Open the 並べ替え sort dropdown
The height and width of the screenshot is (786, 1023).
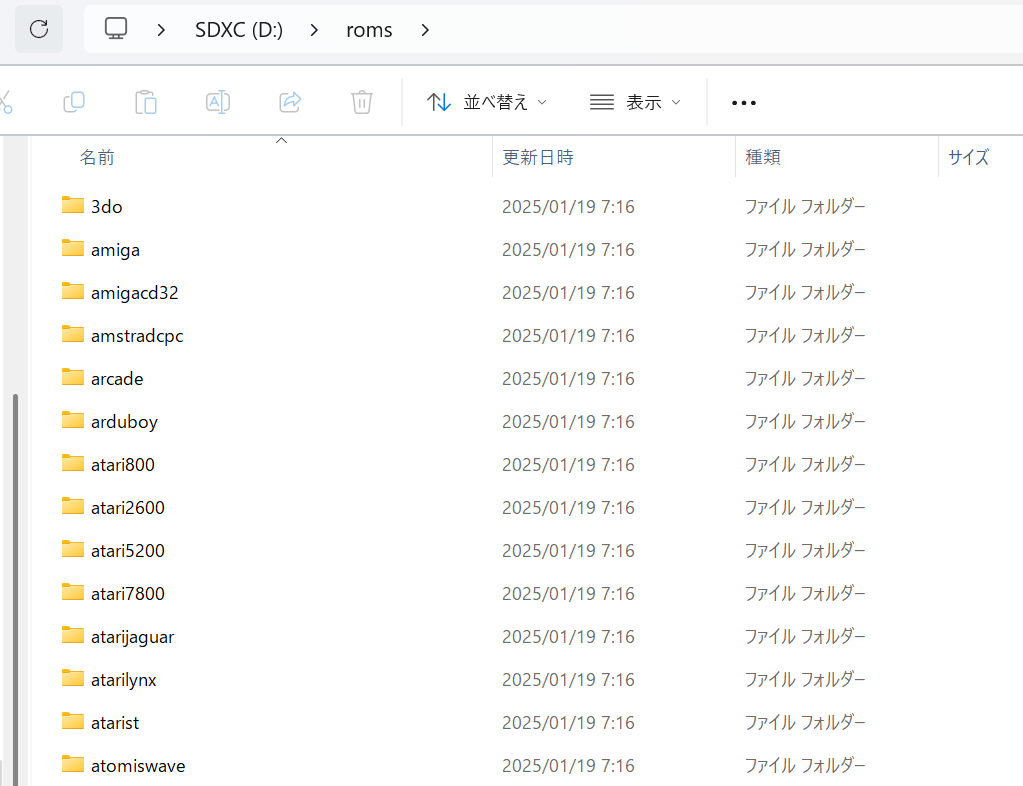[x=487, y=102]
